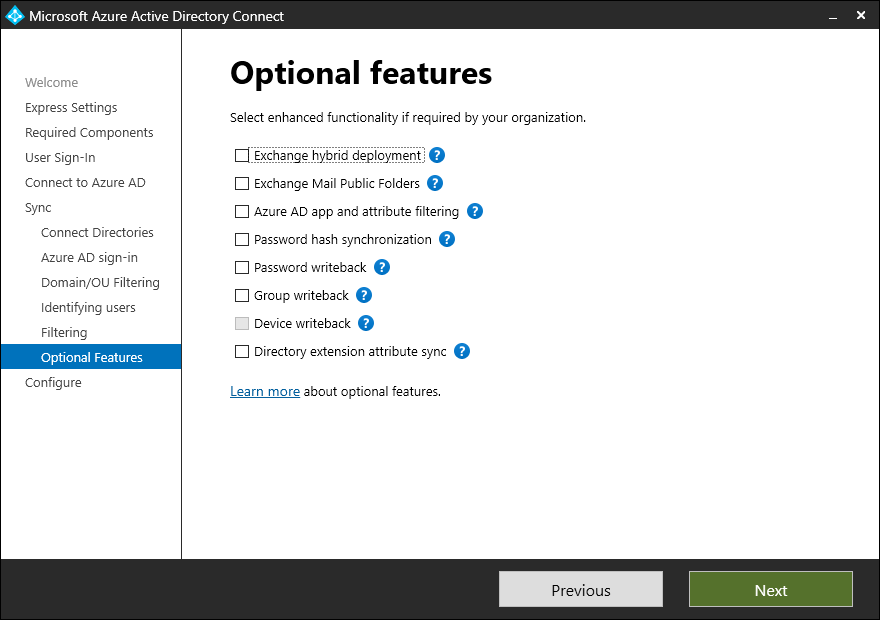Click the Azure AD Connect title bar logo

point(14,15)
